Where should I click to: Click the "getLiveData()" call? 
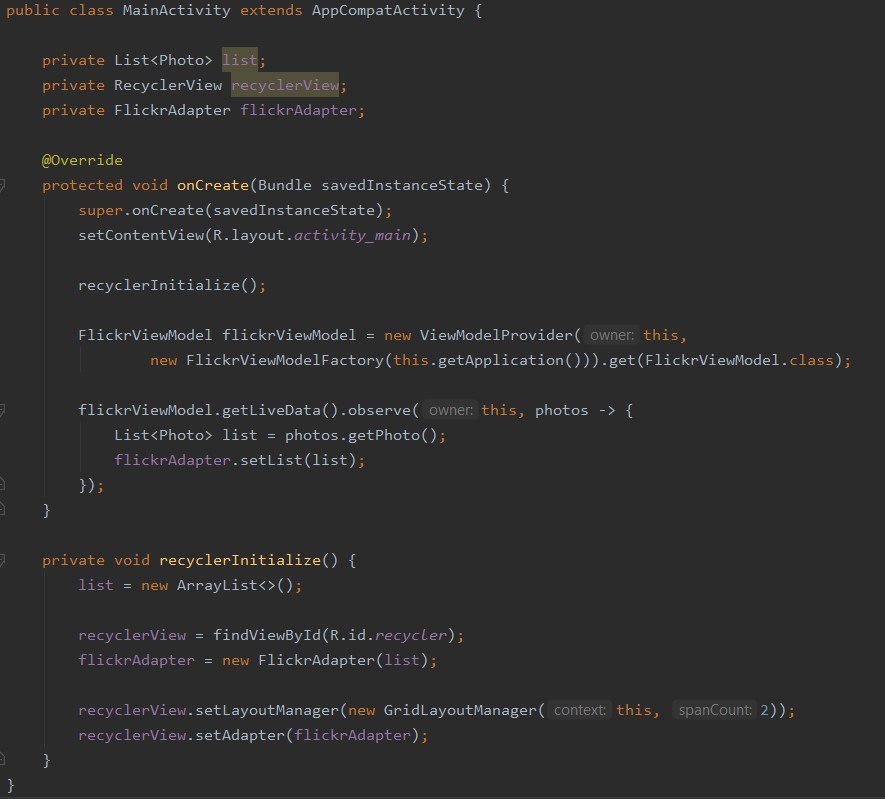(x=280, y=410)
